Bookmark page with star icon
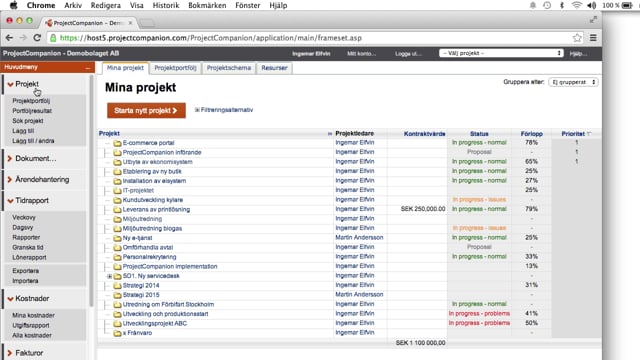The image size is (640, 360). 577,38
